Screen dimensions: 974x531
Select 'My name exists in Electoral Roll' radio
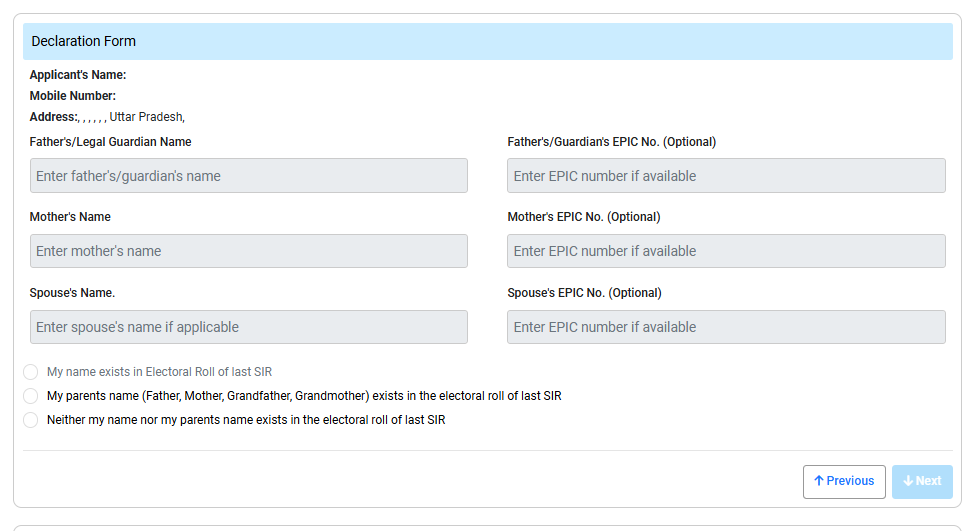pos(31,372)
